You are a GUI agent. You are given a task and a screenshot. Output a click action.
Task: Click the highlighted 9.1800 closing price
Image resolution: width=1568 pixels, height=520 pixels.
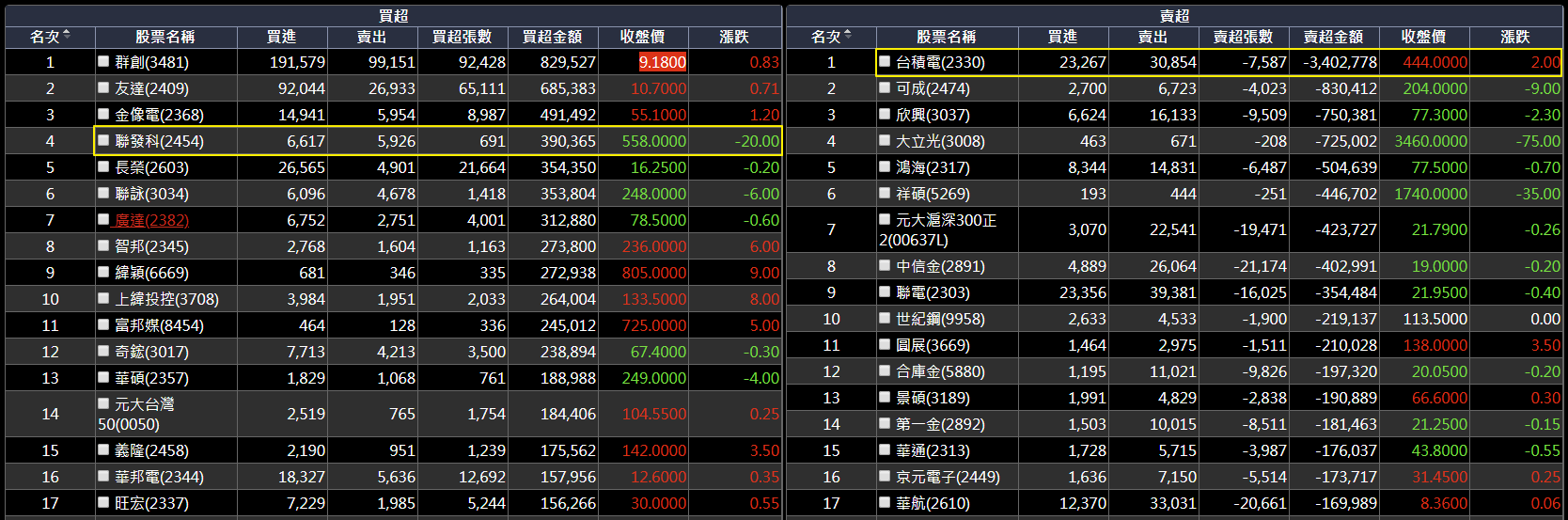click(x=663, y=62)
